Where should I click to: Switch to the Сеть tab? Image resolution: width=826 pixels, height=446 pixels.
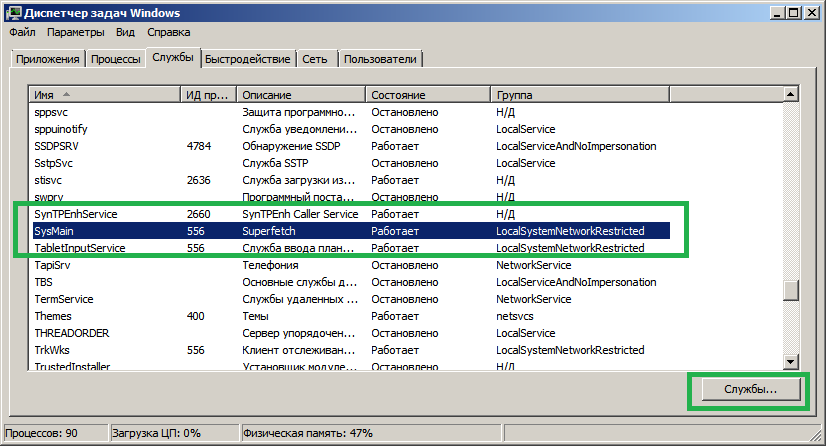coord(315,59)
